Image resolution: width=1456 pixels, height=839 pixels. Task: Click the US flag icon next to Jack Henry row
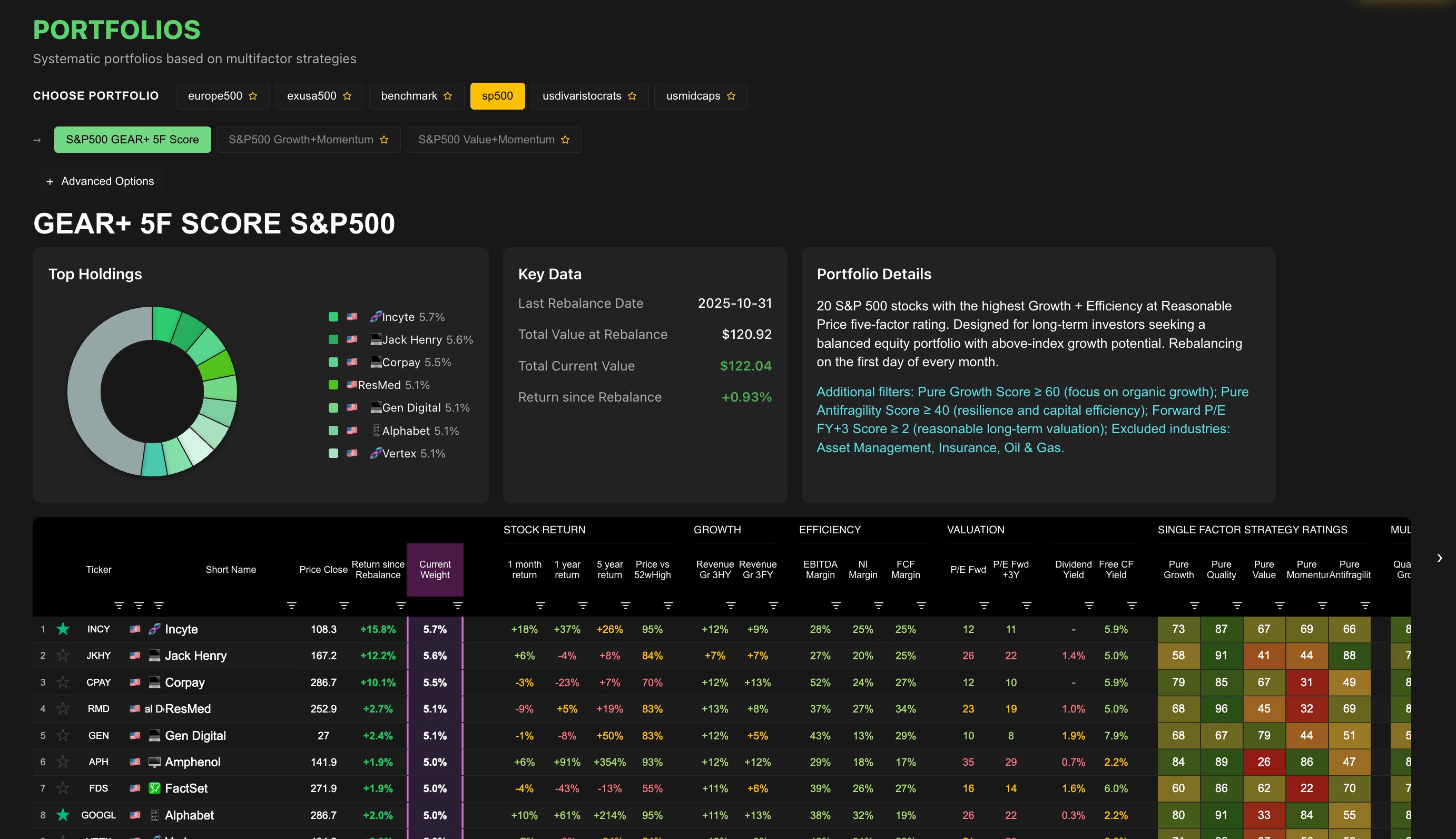[135, 656]
